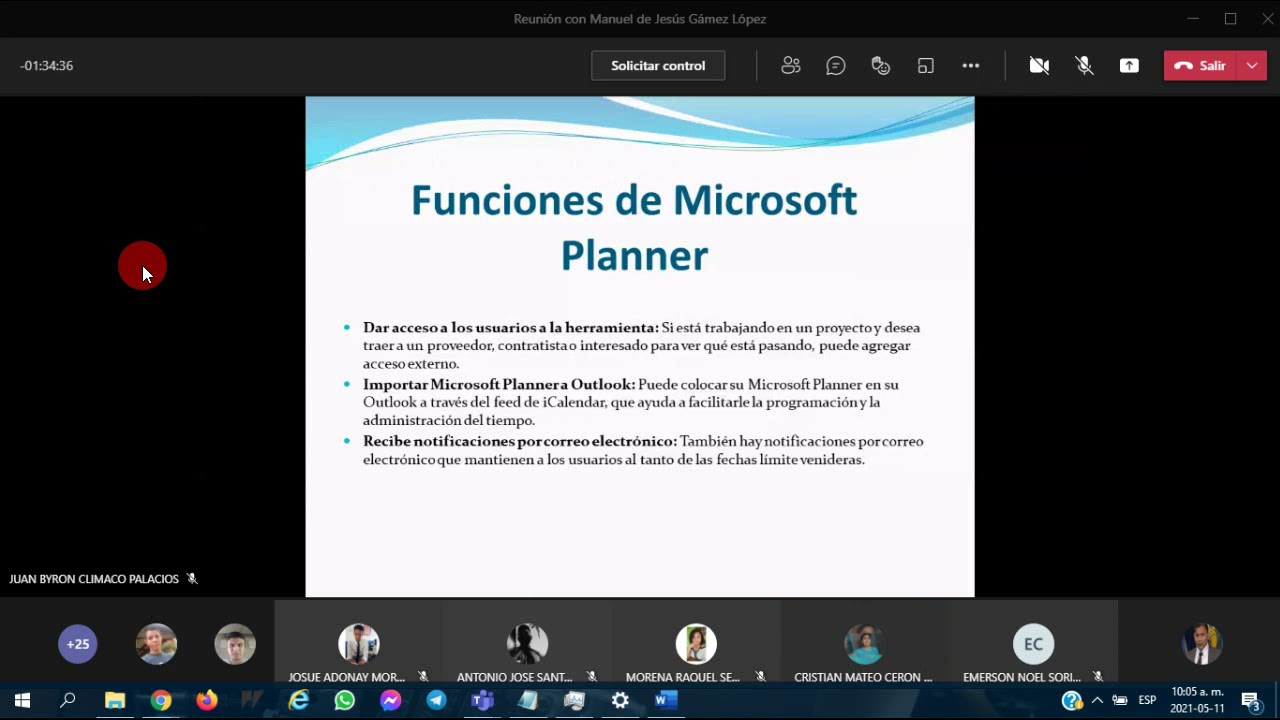Click the ESP input language indicator
This screenshot has width=1280, height=720.
point(1148,701)
